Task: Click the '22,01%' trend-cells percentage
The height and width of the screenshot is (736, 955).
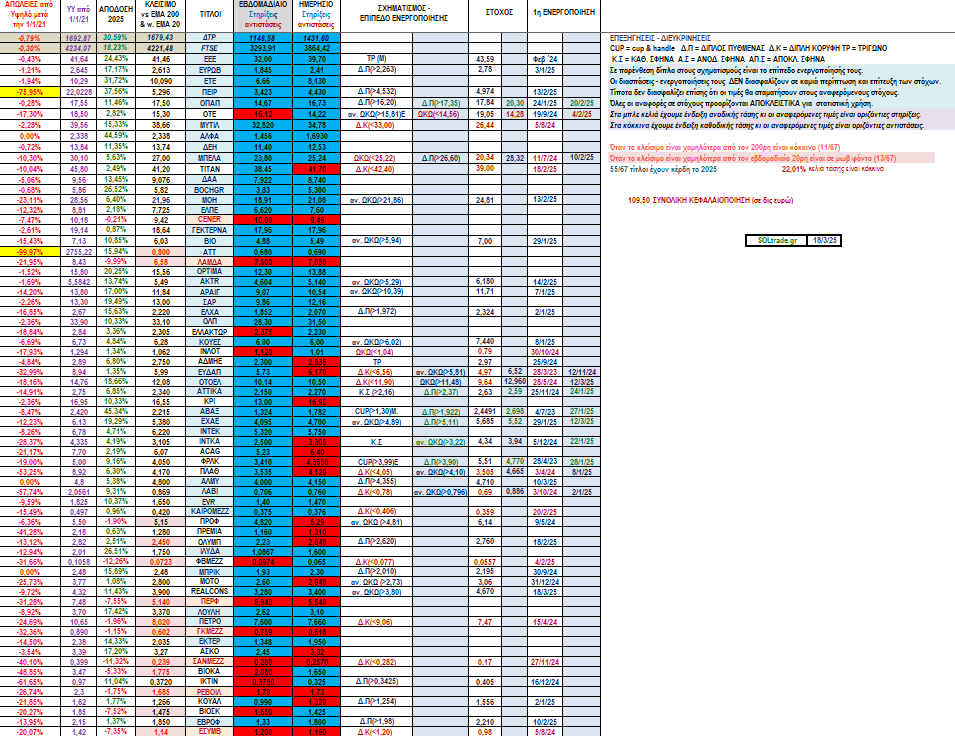Action: [x=794, y=169]
